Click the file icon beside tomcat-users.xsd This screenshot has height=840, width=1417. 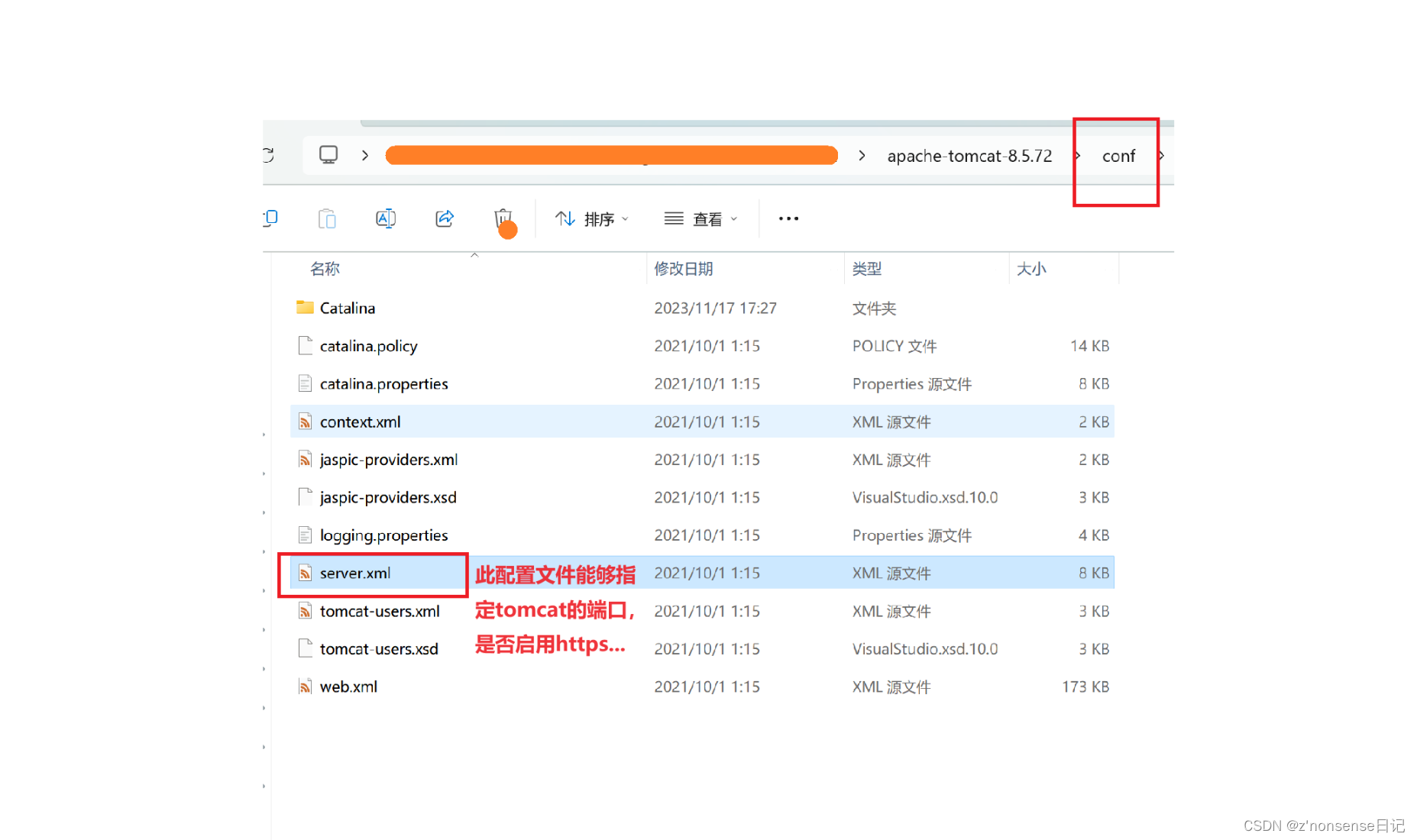click(305, 648)
